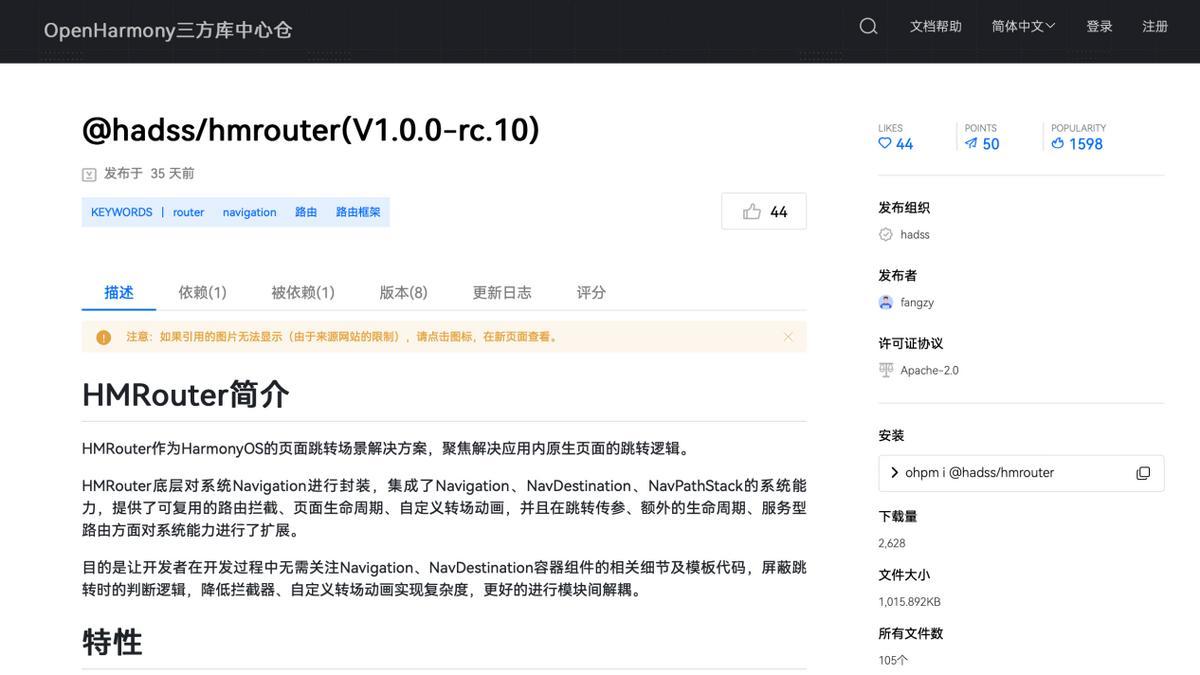The height and width of the screenshot is (675, 1200).
Task: Click the 路由框架 keyword tag
Action: pyautogui.click(x=358, y=212)
